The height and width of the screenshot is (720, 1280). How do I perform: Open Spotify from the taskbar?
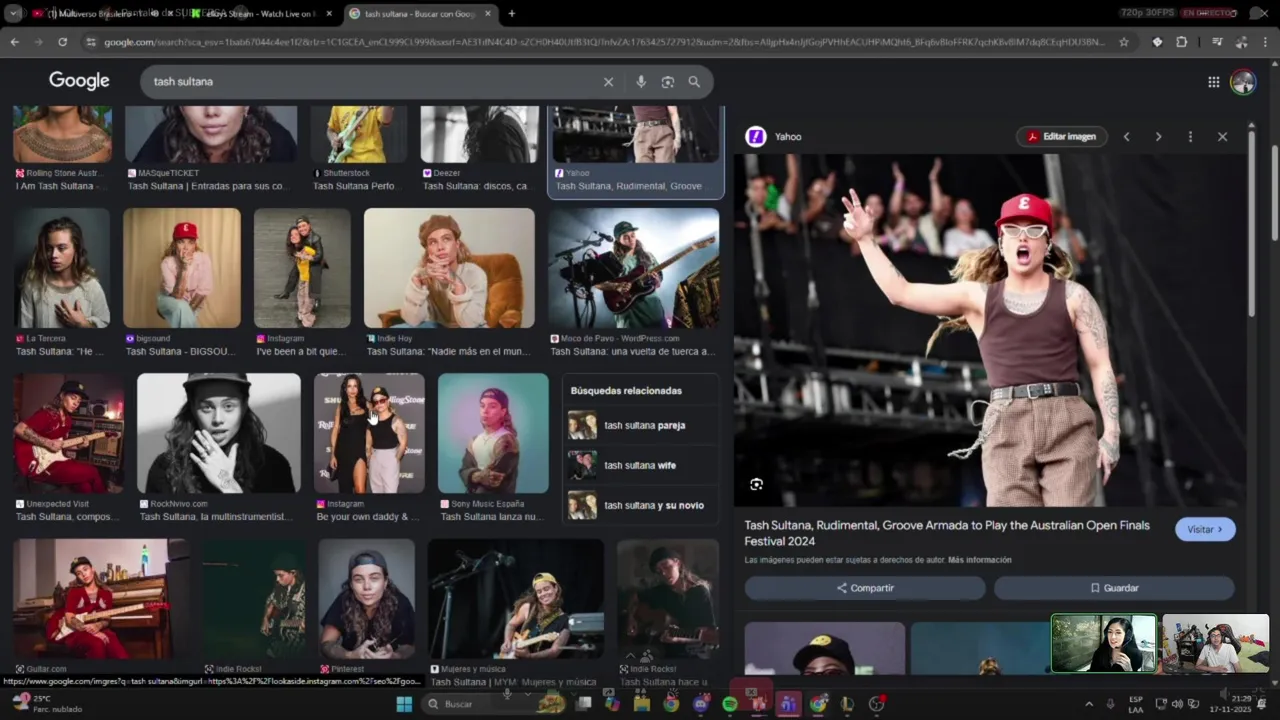730,704
